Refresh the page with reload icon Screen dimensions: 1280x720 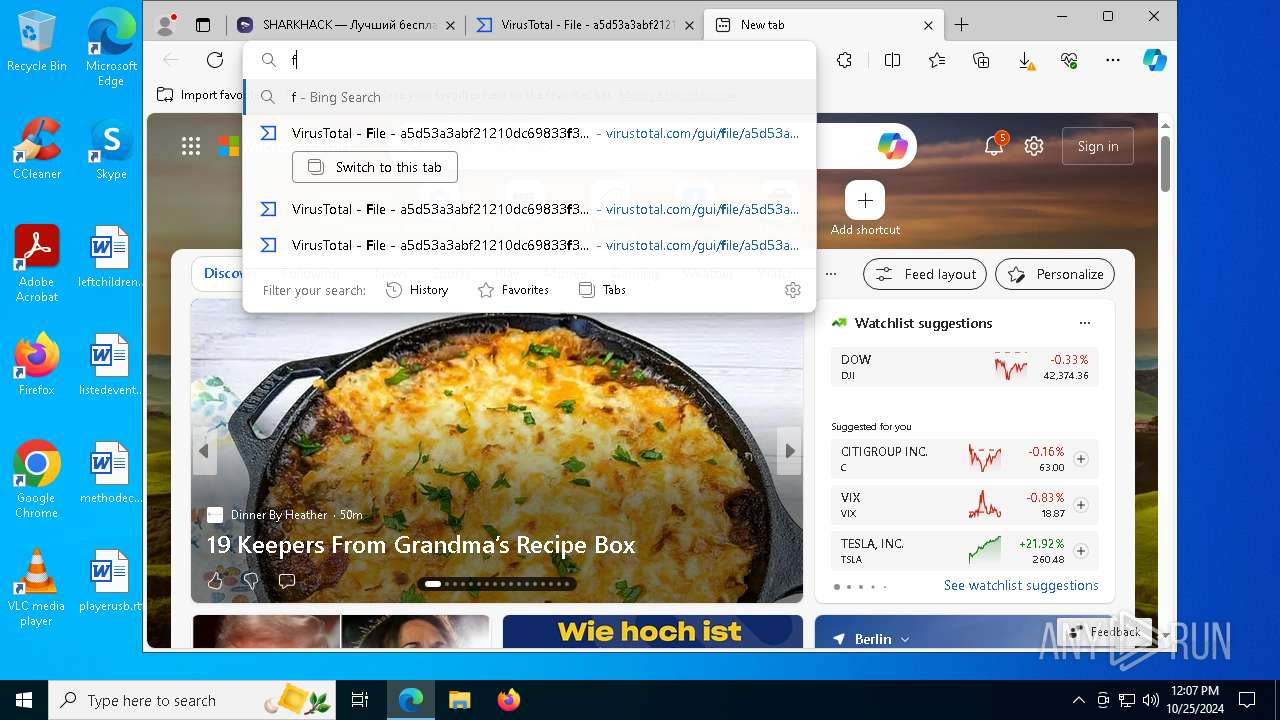(x=215, y=60)
